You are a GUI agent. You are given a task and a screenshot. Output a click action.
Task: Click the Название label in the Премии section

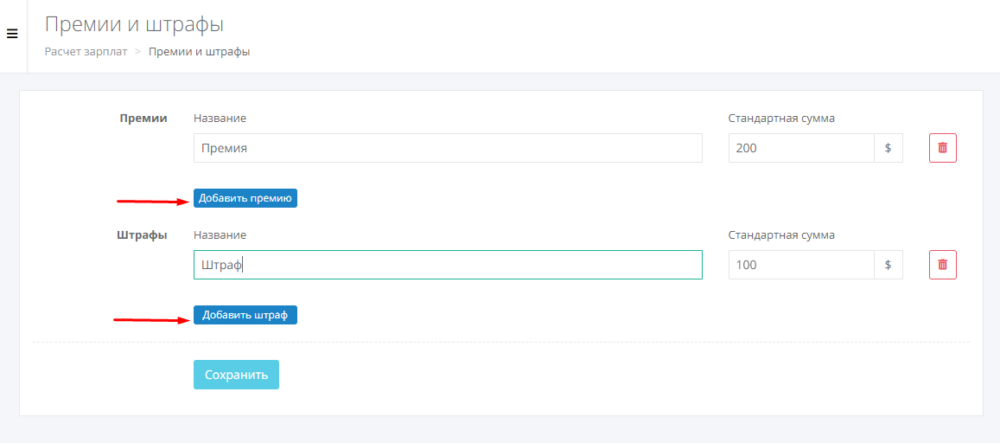pyautogui.click(x=220, y=118)
